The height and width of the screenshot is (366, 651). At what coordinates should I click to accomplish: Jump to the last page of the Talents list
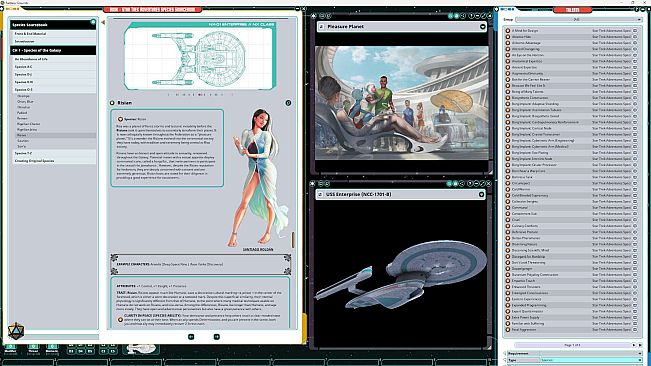(640, 345)
